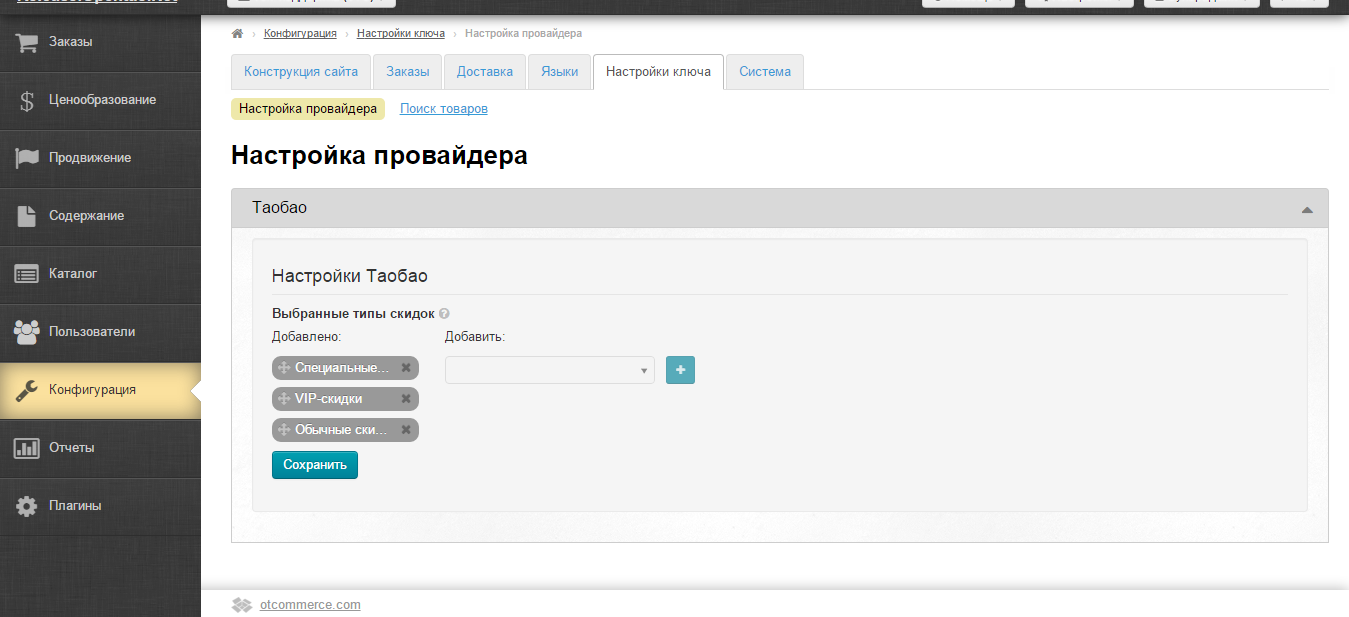Switch to the Доставка tab

click(x=485, y=72)
